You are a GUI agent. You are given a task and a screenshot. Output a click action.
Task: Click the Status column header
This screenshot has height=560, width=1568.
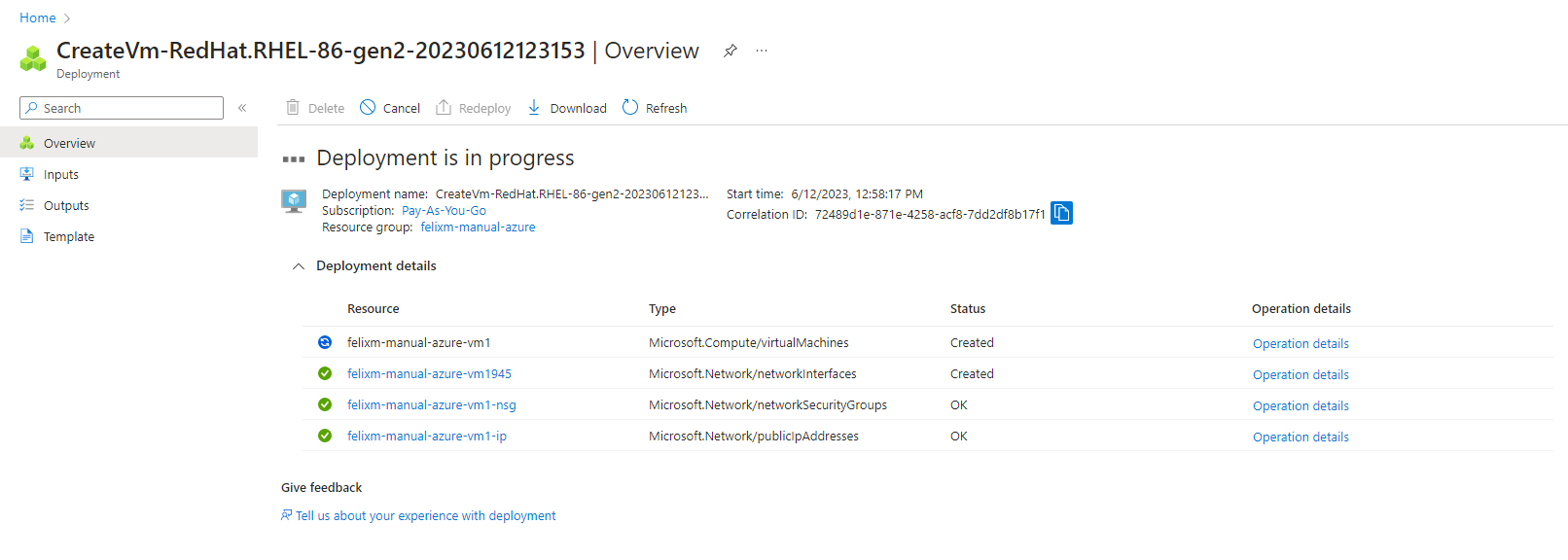coord(968,308)
